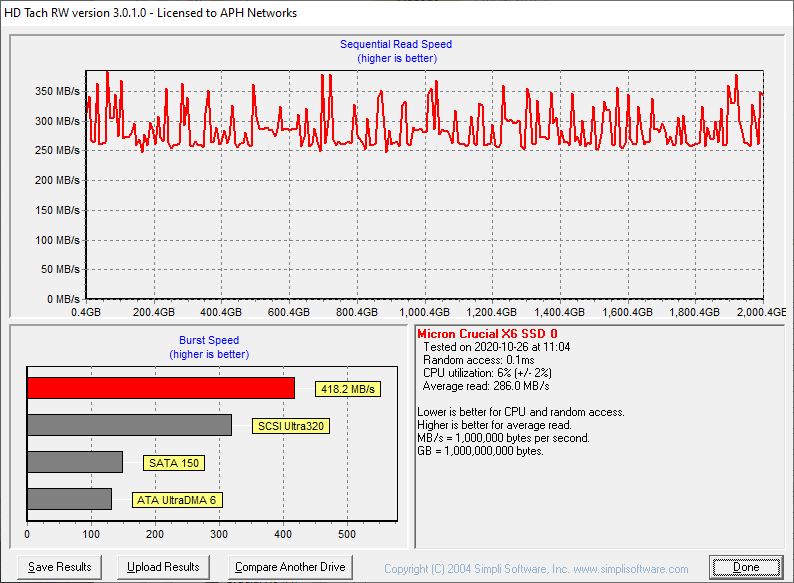This screenshot has height=583, width=794.
Task: Click the 350 MB/s axis label
Action: [57, 91]
